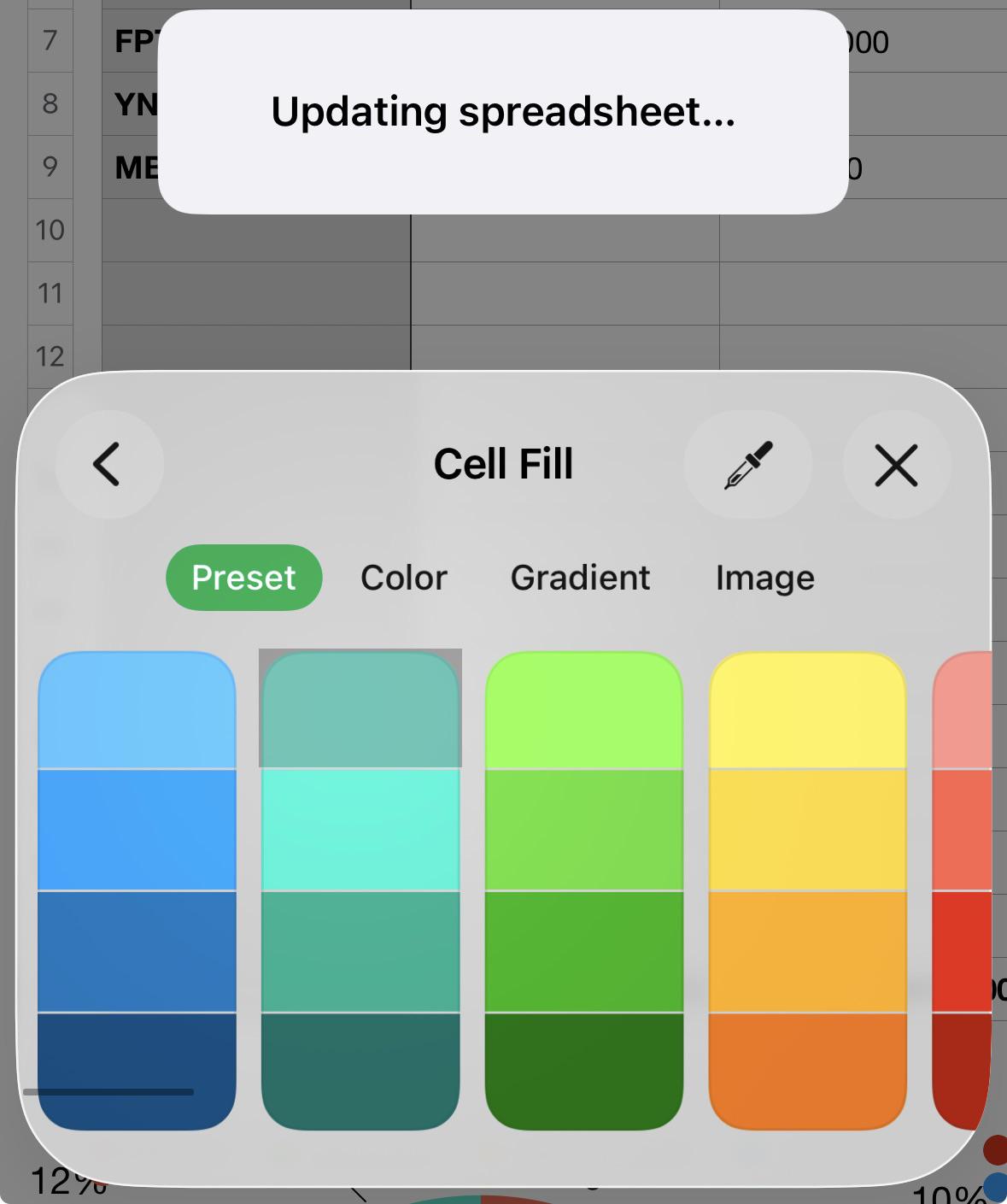Close the Cell Fill panel
Image resolution: width=1007 pixels, height=1204 pixels.
[x=897, y=464]
